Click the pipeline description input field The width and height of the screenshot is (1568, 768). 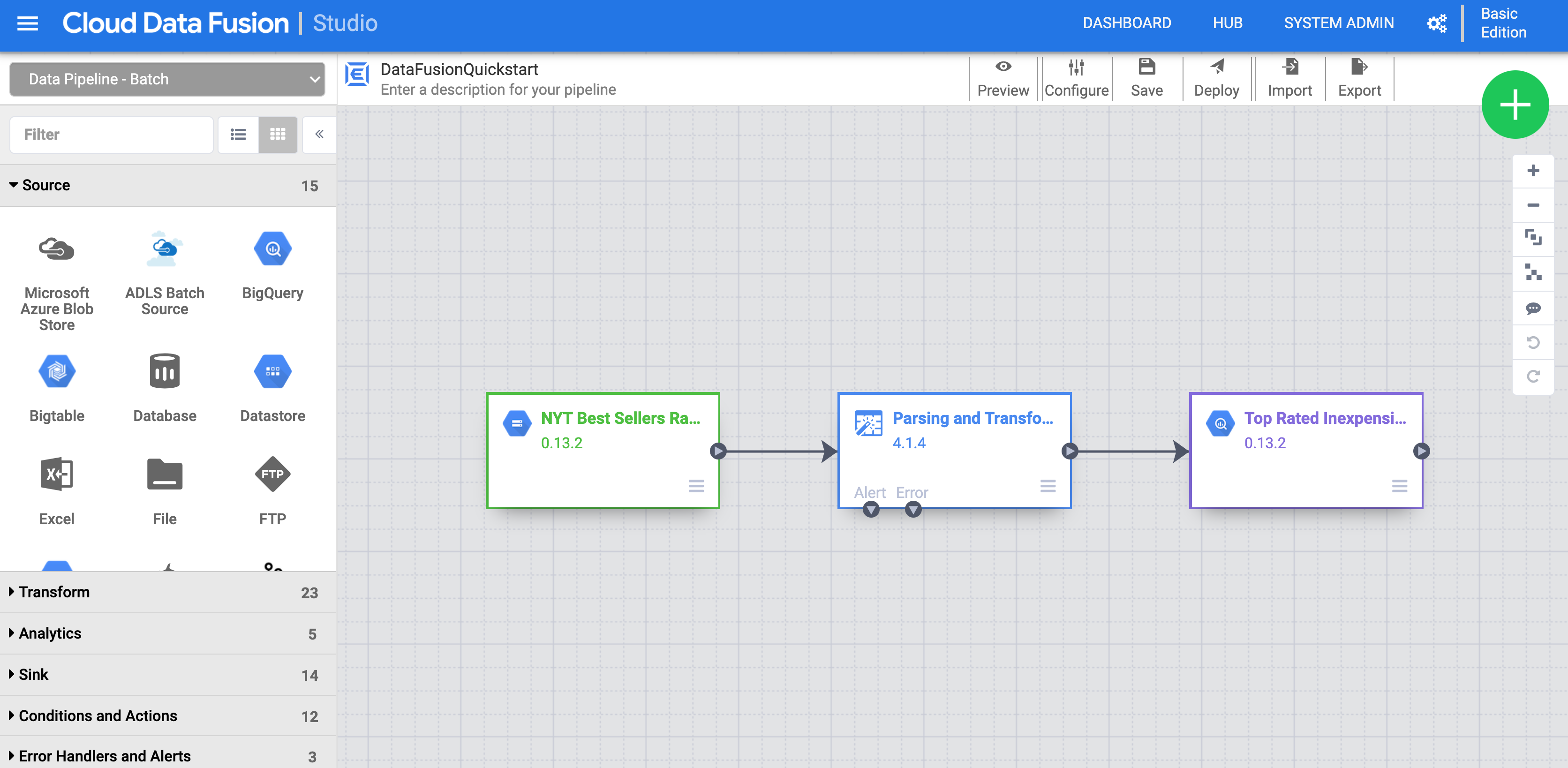point(498,89)
